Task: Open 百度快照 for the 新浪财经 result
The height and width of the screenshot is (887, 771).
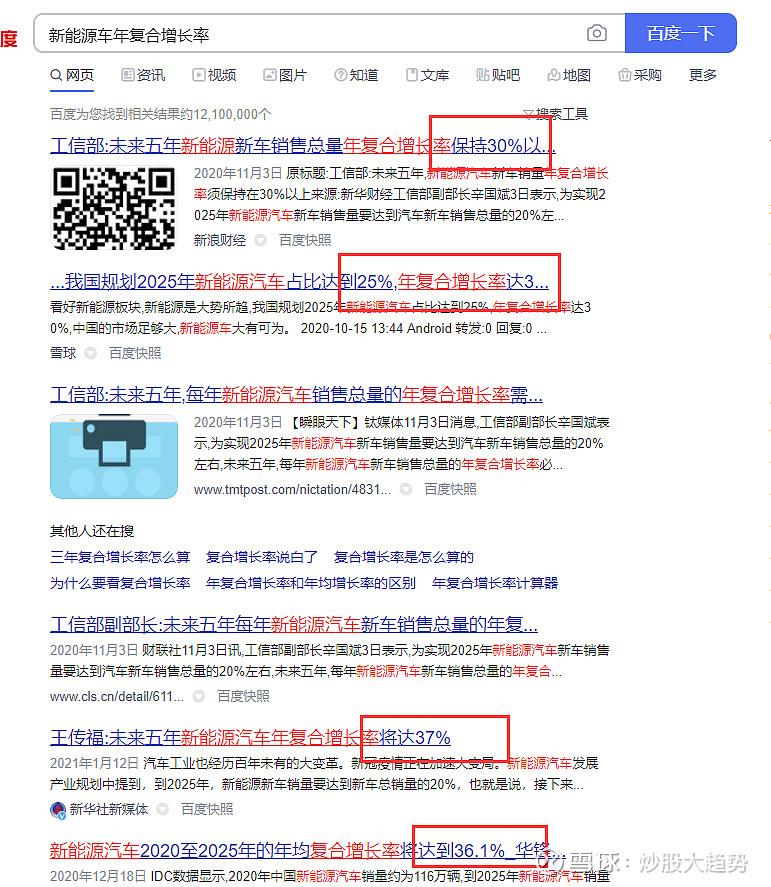Action: (305, 240)
